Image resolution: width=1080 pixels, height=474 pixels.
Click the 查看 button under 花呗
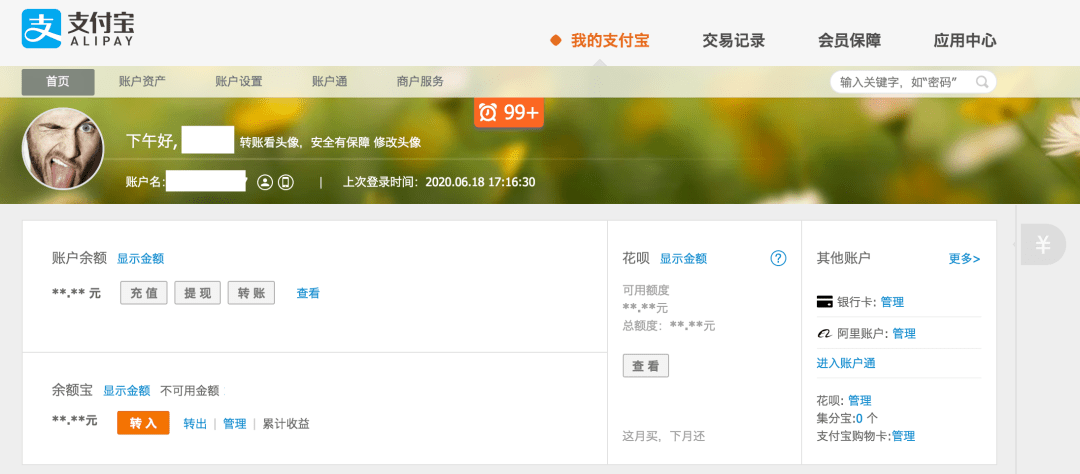pyautogui.click(x=645, y=366)
